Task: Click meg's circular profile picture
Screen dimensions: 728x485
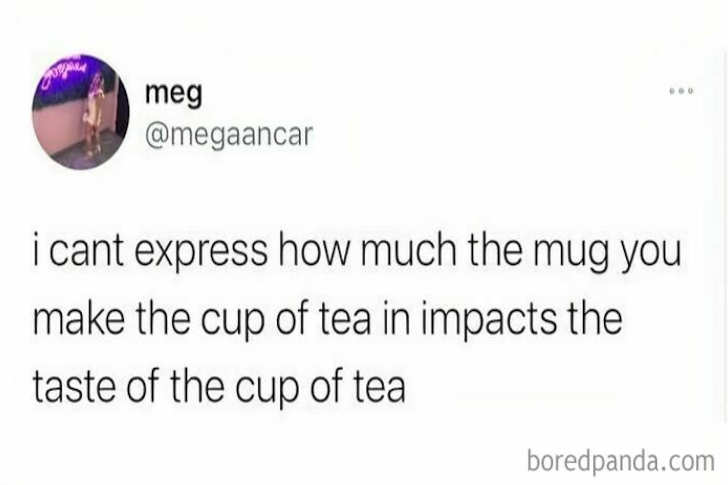Action: tap(80, 112)
